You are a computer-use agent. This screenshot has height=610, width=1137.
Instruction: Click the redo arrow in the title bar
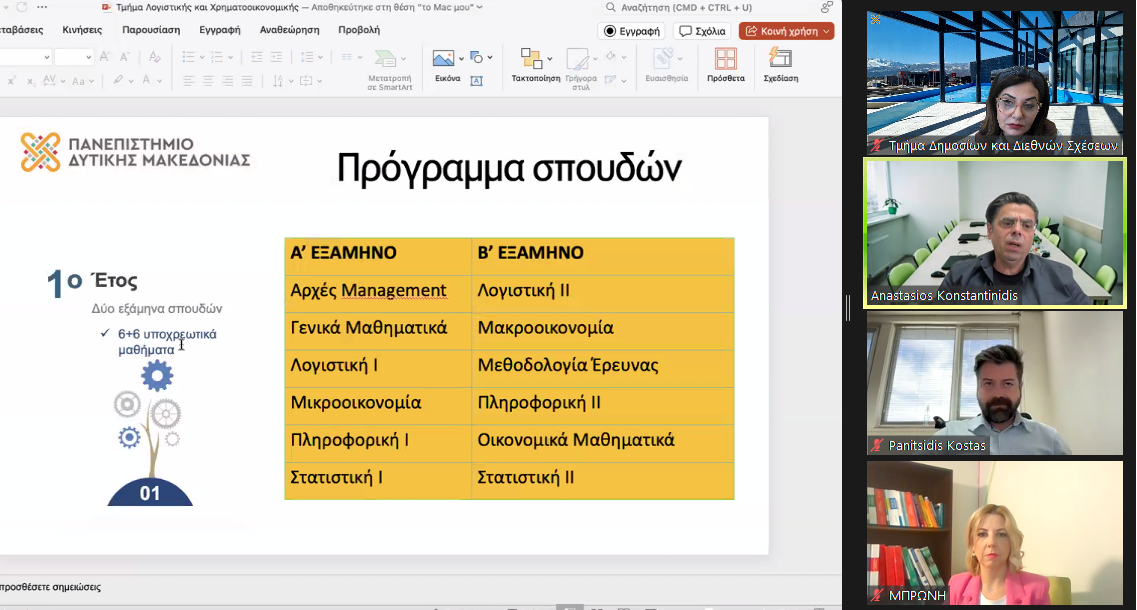tap(21, 7)
